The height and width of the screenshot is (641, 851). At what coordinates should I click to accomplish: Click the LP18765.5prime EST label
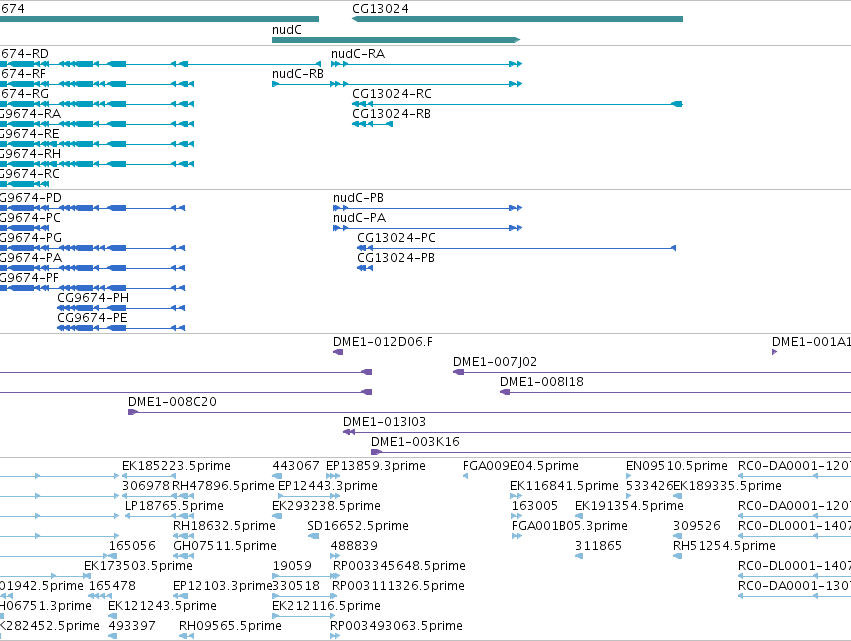click(174, 506)
